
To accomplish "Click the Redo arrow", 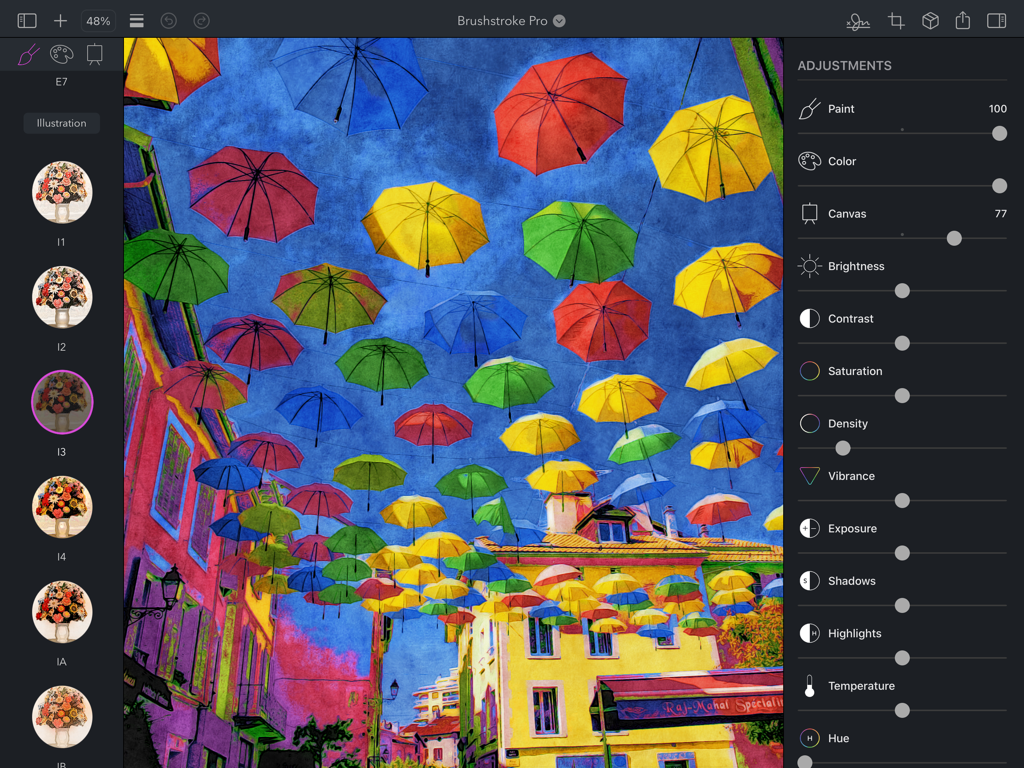I will (202, 20).
